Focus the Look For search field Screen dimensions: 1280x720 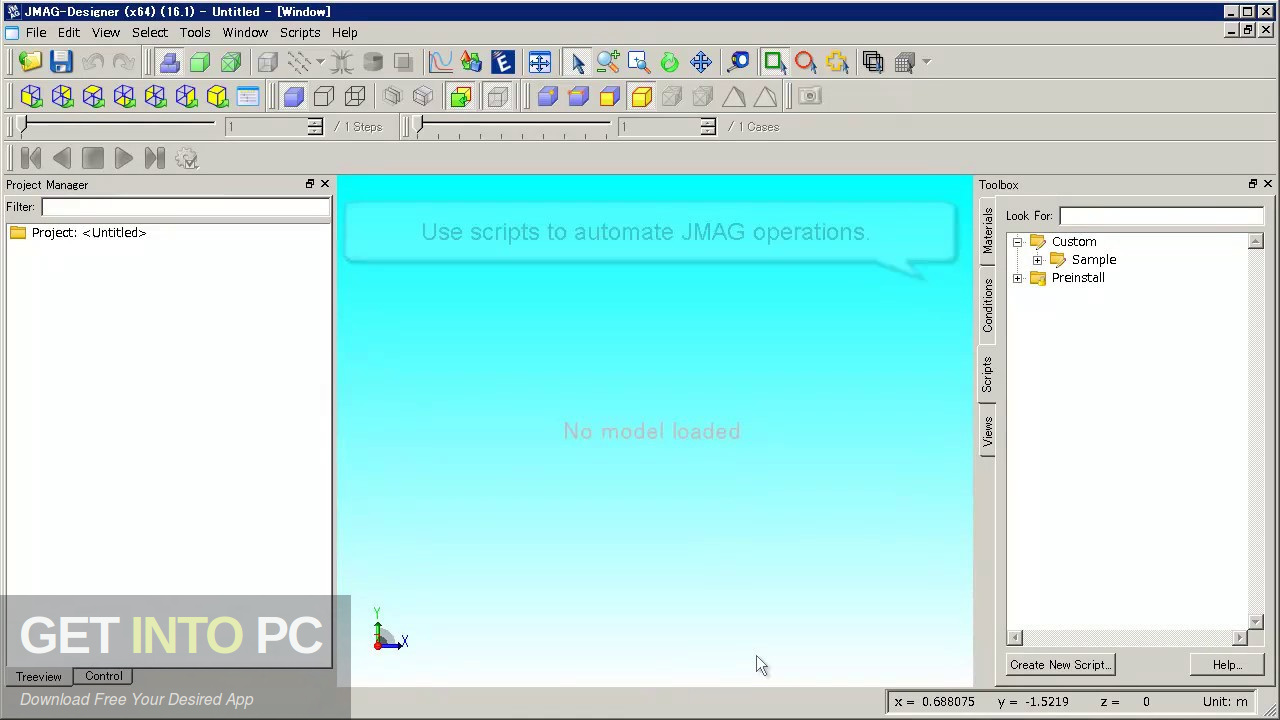click(x=1161, y=216)
